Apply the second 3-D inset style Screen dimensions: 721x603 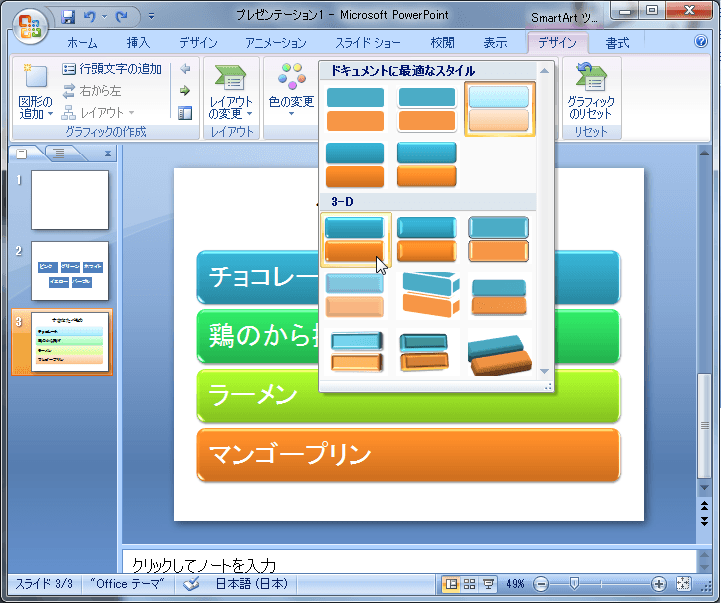tap(427, 240)
